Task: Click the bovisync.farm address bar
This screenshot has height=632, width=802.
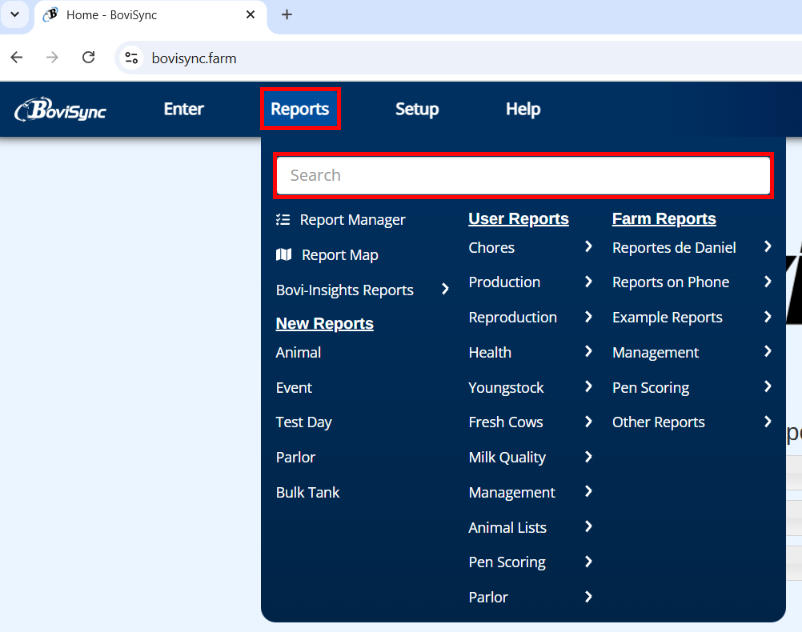Action: click(x=194, y=58)
